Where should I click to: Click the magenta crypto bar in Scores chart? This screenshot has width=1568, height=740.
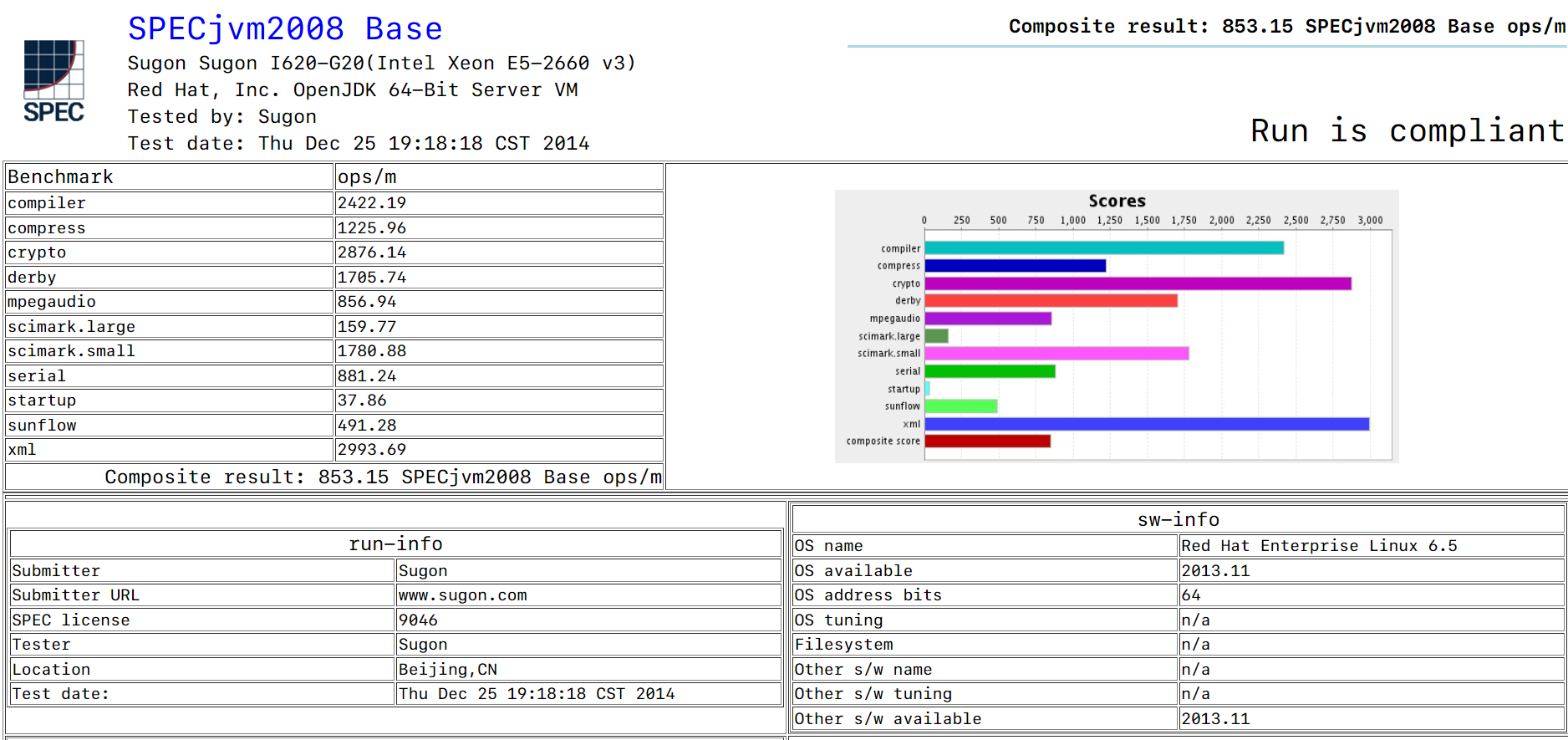[1138, 283]
